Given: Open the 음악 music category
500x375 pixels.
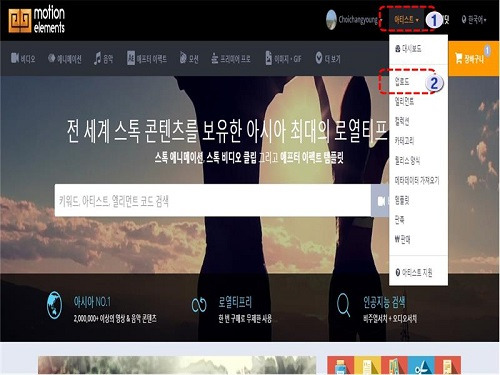Looking at the screenshot, I should pos(103,59).
